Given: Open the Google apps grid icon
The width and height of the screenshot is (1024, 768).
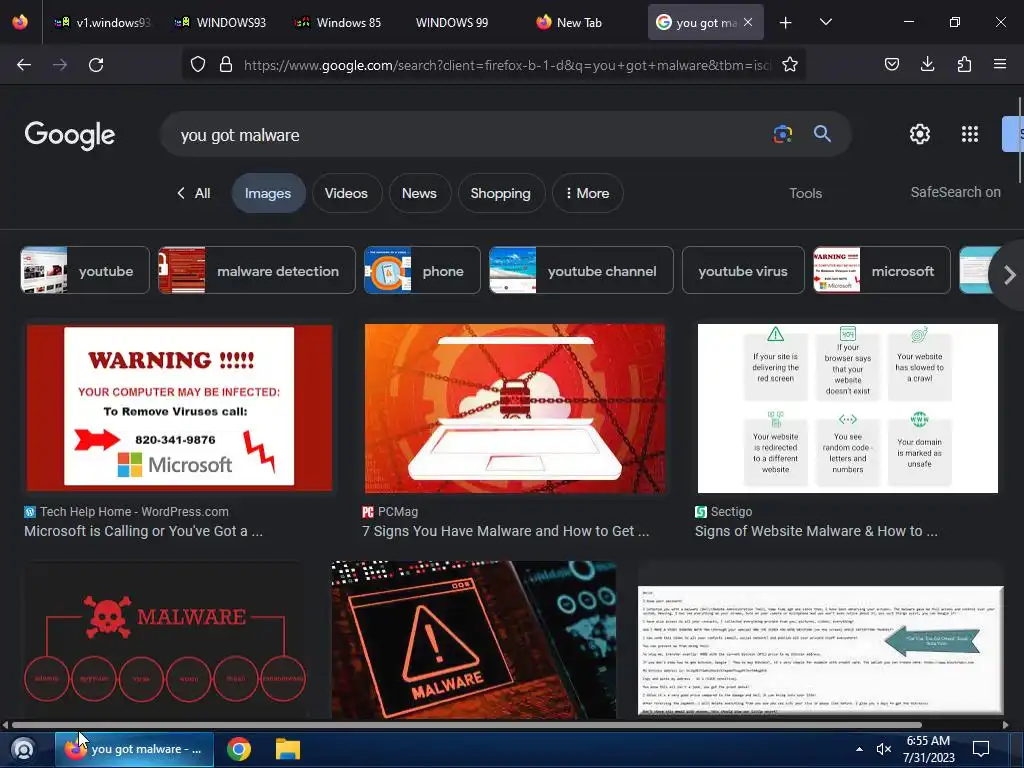Looking at the screenshot, I should 970,134.
